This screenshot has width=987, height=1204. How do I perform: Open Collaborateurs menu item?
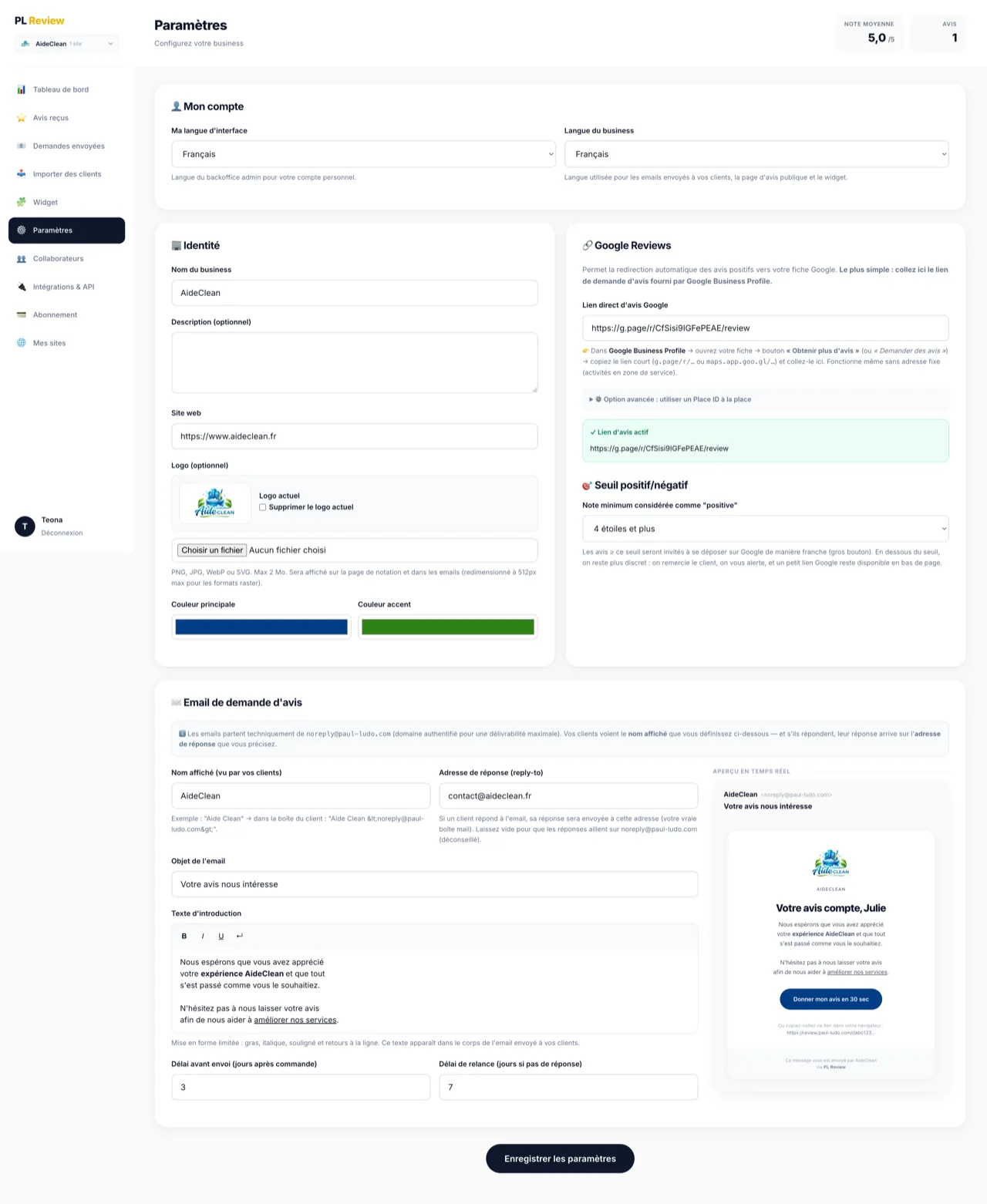[66, 259]
